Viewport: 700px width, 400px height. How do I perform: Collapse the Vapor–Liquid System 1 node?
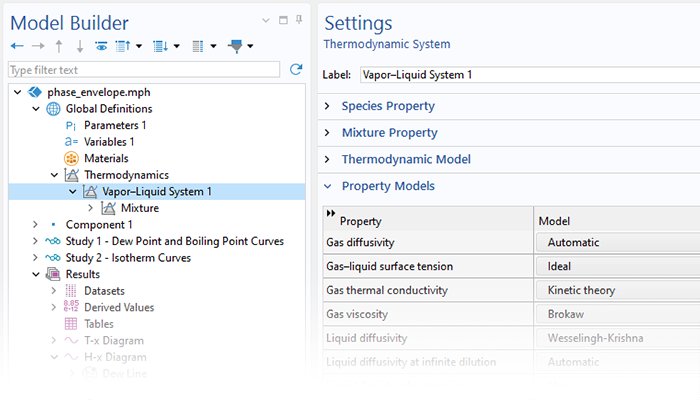pos(72,192)
